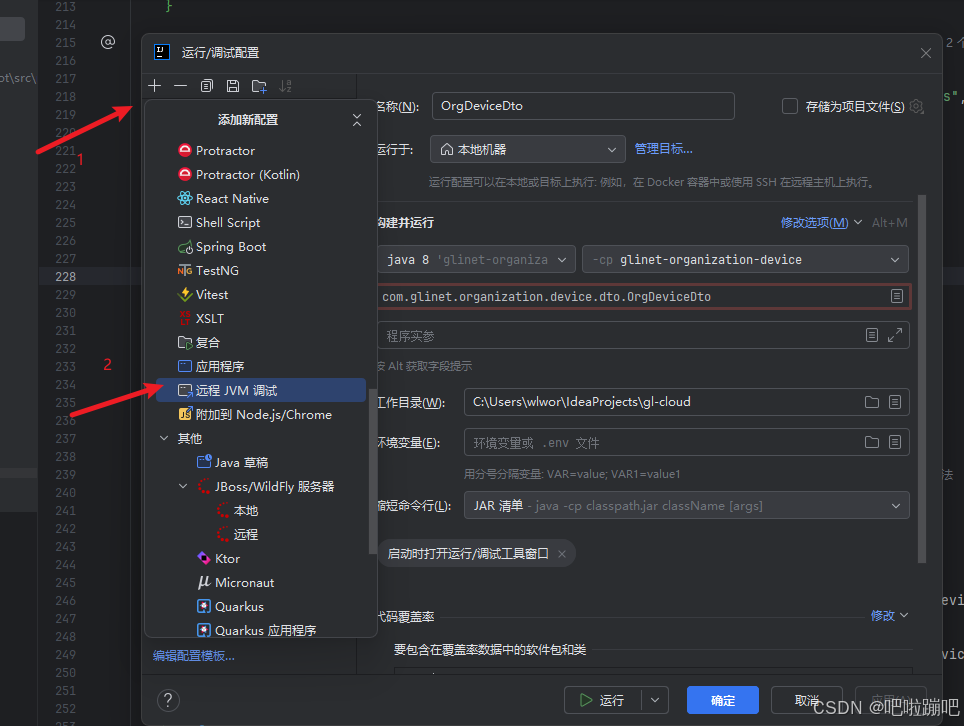The height and width of the screenshot is (726, 964).
Task: Open -cp glinet-organization-device module dropdown
Action: 745,259
